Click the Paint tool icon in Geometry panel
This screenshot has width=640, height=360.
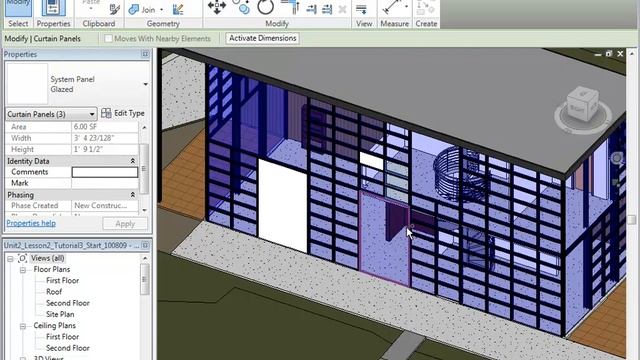tap(178, 9)
